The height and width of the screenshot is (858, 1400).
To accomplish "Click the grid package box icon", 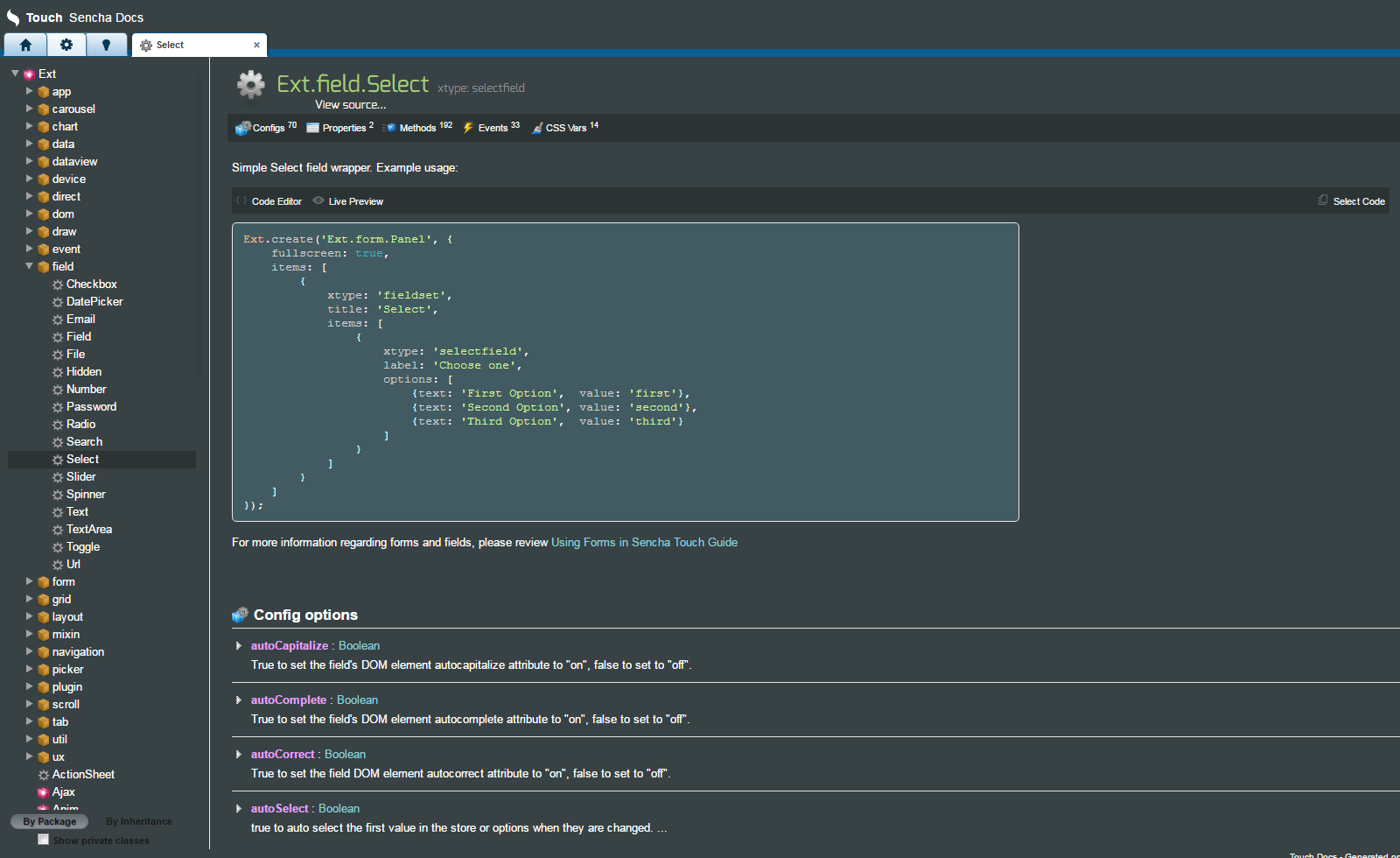I will [x=43, y=600].
